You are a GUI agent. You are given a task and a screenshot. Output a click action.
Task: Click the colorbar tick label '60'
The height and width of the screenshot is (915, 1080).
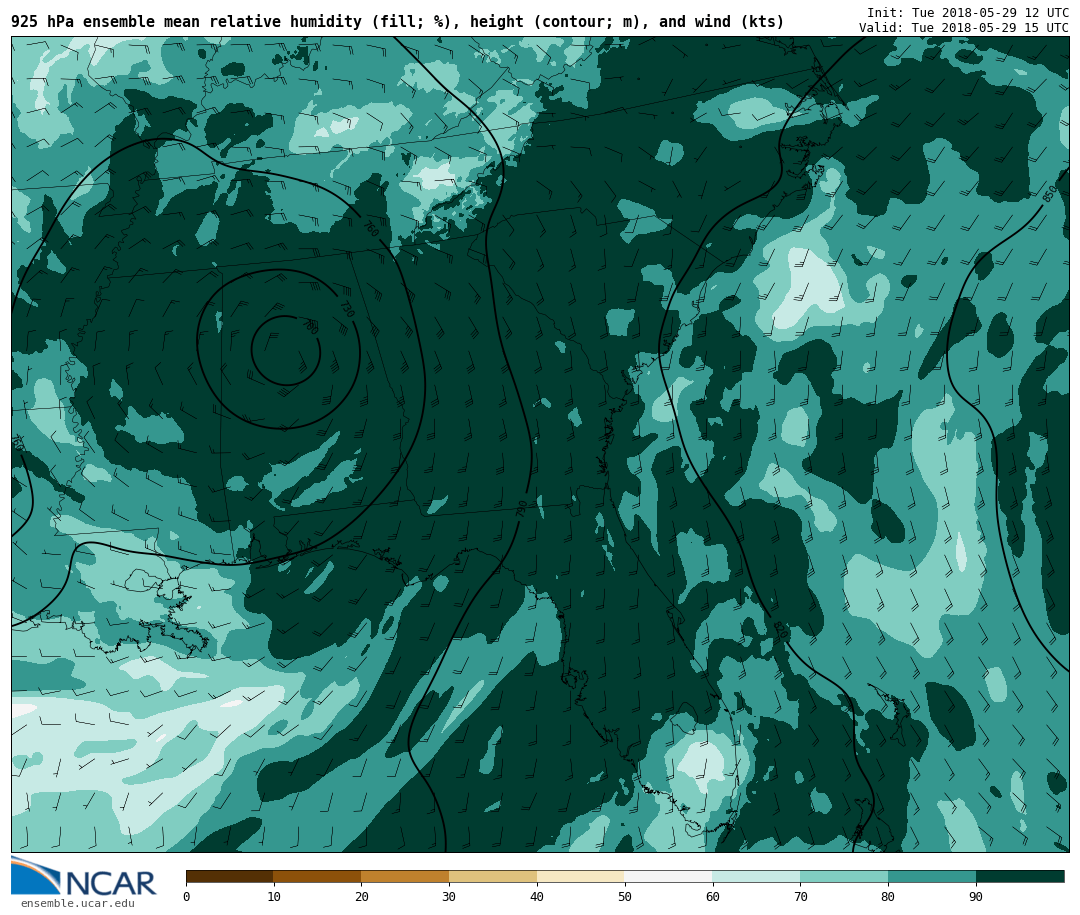point(713,896)
